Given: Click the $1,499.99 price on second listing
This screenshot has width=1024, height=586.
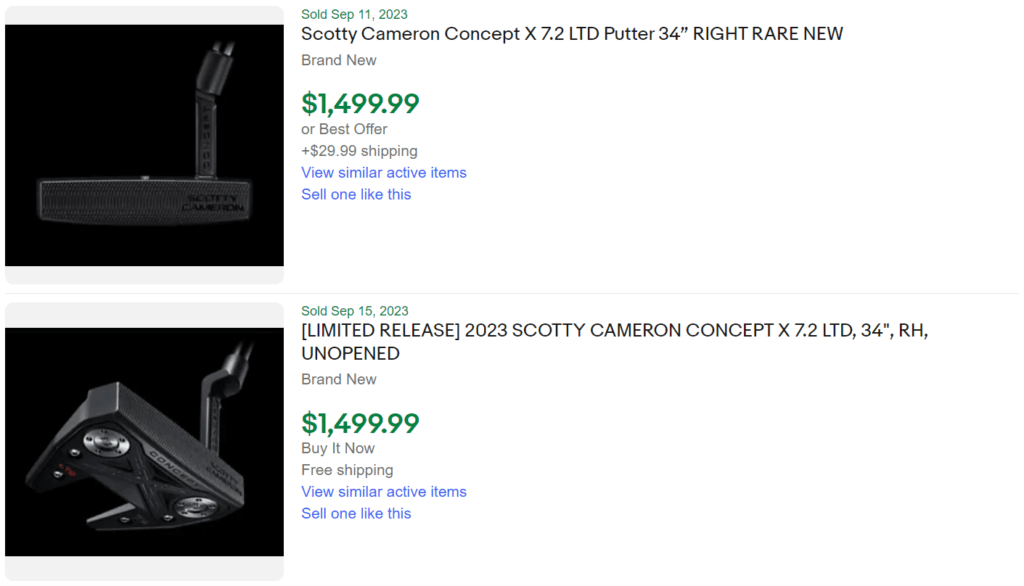Looking at the screenshot, I should tap(359, 422).
